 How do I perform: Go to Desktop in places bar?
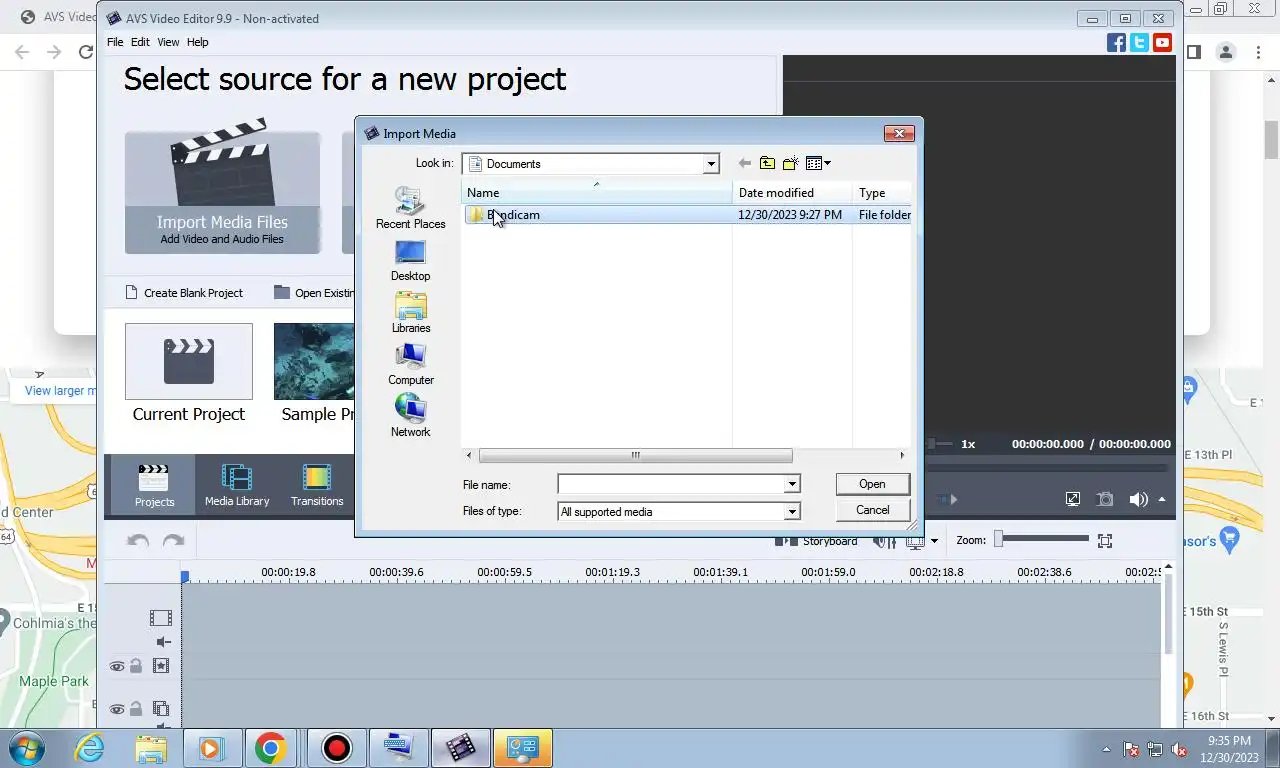pyautogui.click(x=410, y=260)
